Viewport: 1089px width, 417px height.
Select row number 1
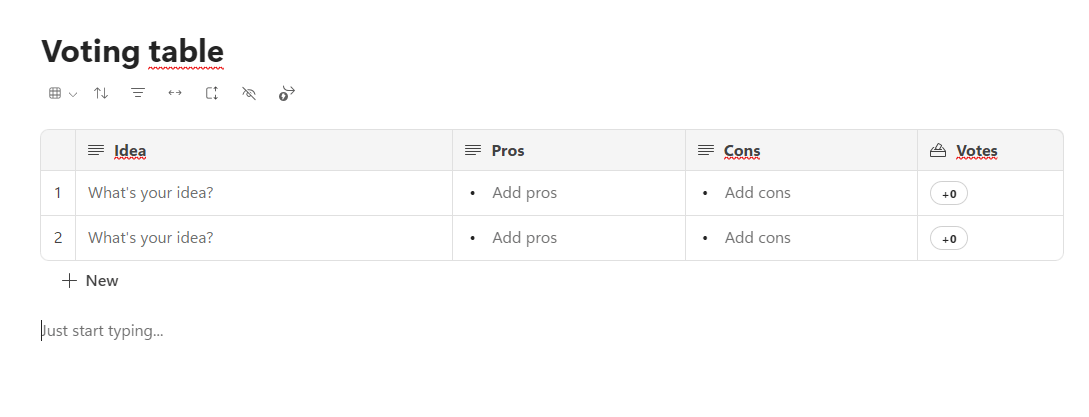click(58, 193)
